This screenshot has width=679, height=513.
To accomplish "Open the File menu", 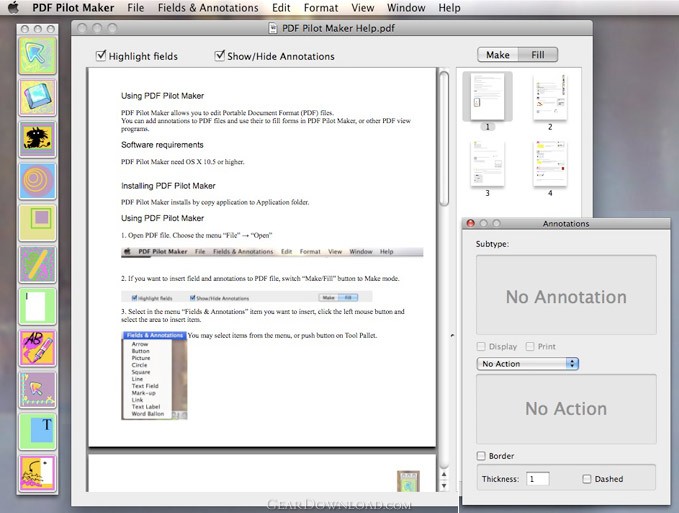I will pos(136,8).
